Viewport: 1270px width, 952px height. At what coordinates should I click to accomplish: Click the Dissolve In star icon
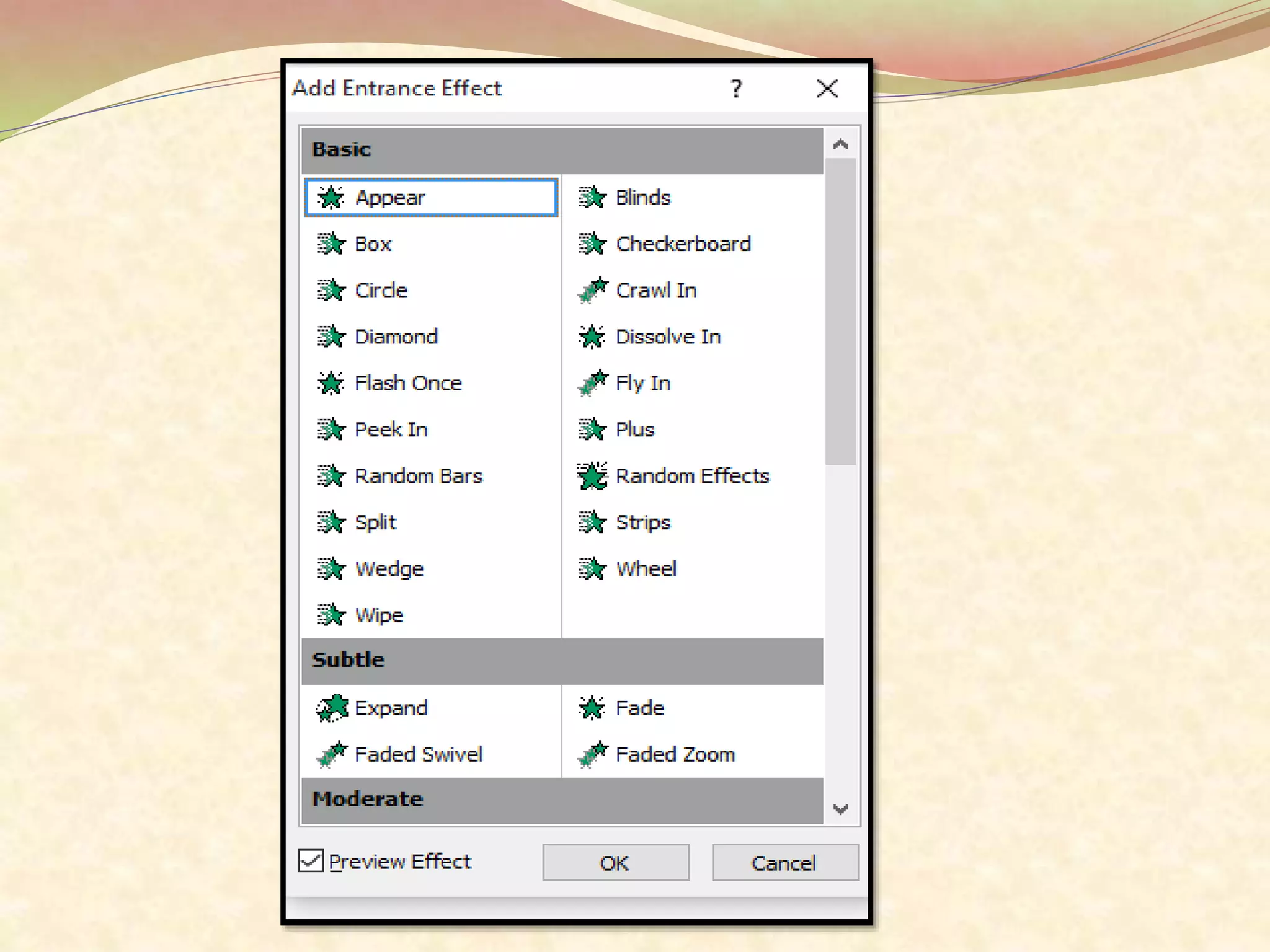(x=592, y=337)
